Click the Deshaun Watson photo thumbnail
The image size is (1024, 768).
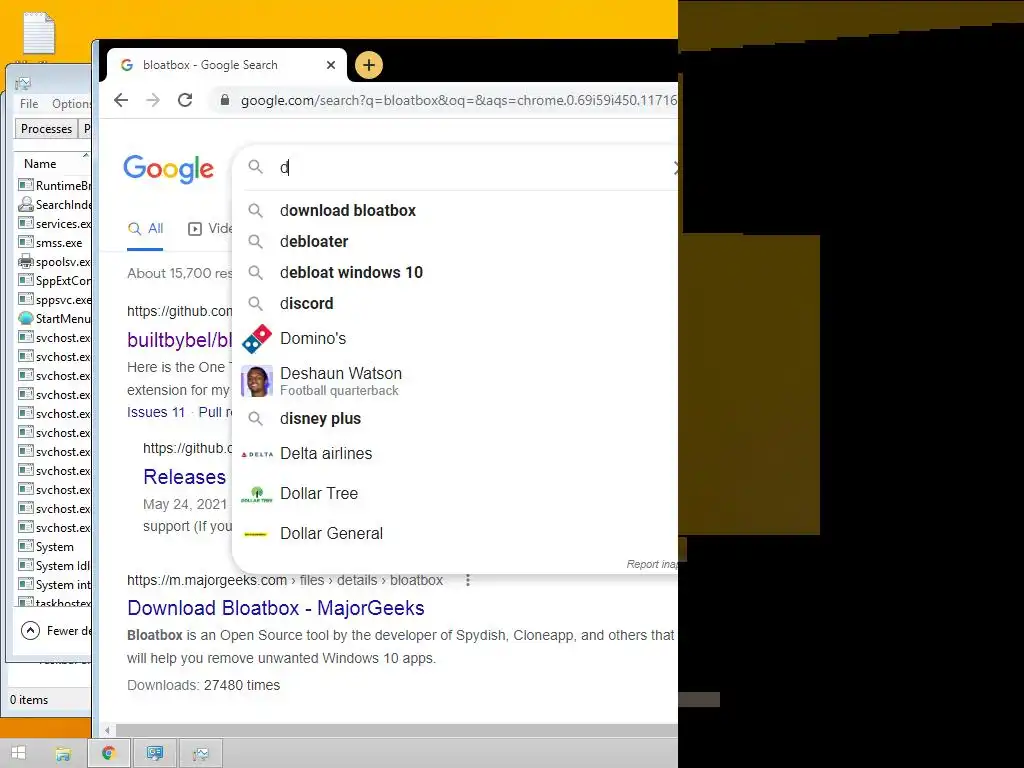[257, 381]
